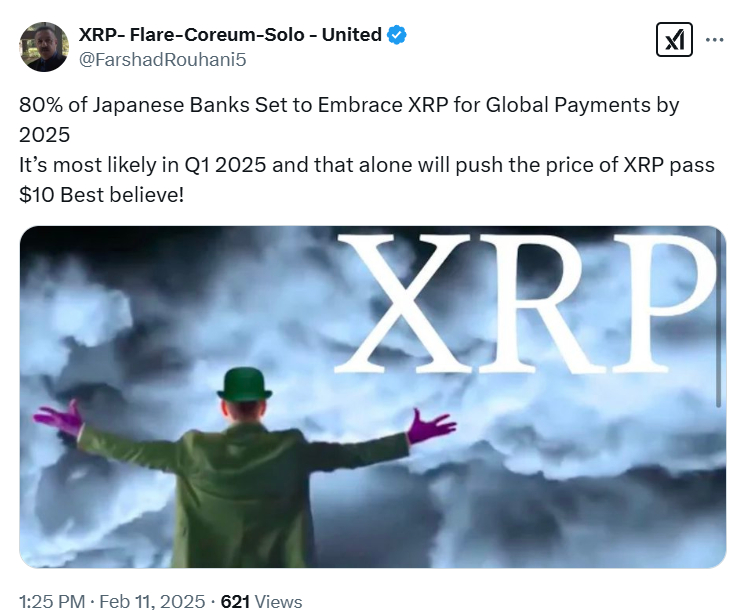Open the 1:25 PM post timestamp

pos(52,602)
